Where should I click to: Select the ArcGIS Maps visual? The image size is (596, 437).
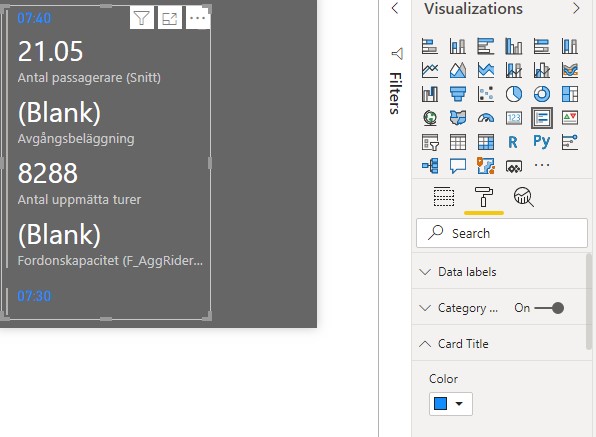pos(486,166)
